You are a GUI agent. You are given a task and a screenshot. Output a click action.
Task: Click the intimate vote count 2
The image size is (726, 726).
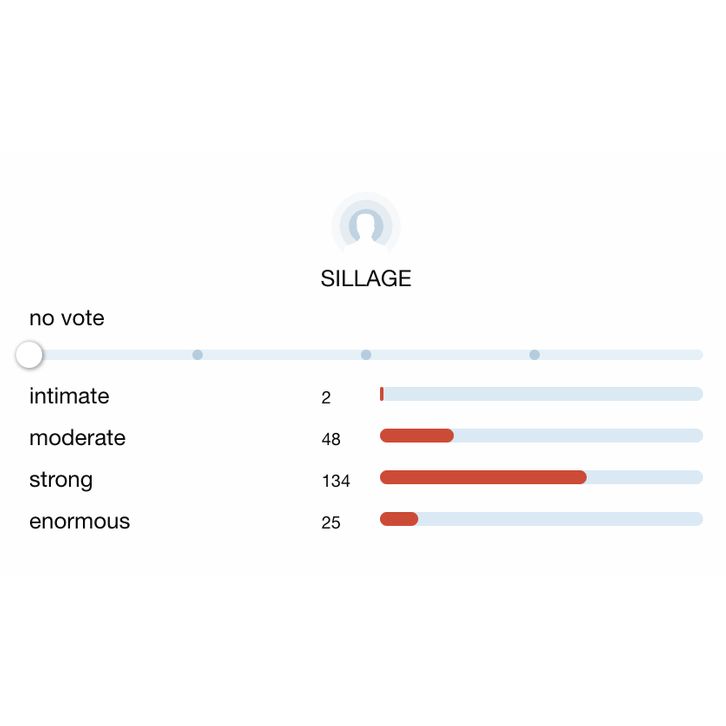click(x=326, y=398)
